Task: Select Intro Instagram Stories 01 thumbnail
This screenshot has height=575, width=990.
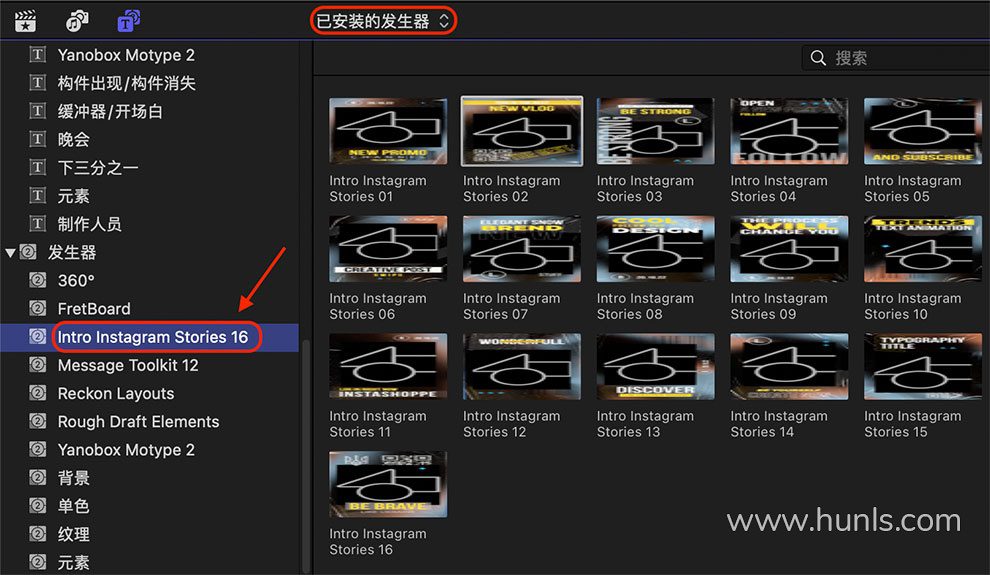Action: 388,131
